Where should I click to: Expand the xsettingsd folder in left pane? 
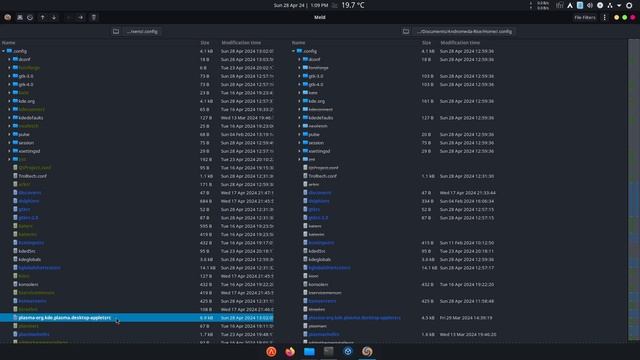coord(9,151)
